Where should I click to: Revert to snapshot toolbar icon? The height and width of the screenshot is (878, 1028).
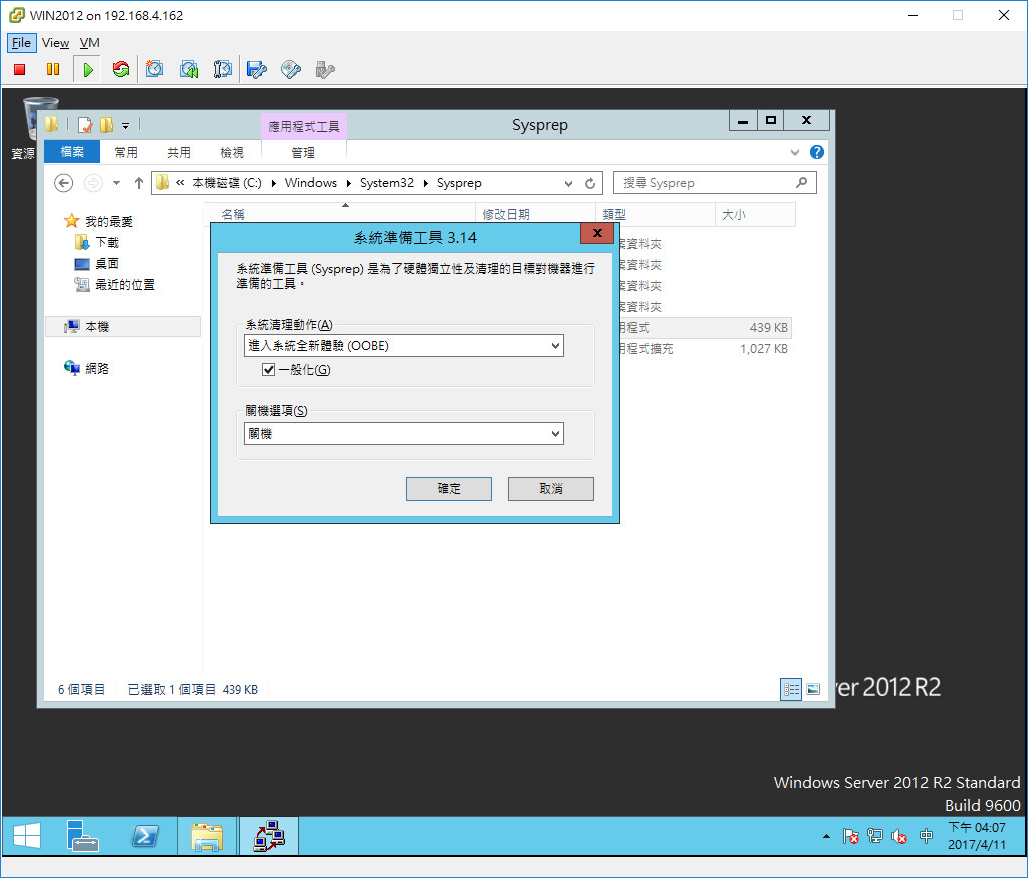tap(189, 69)
